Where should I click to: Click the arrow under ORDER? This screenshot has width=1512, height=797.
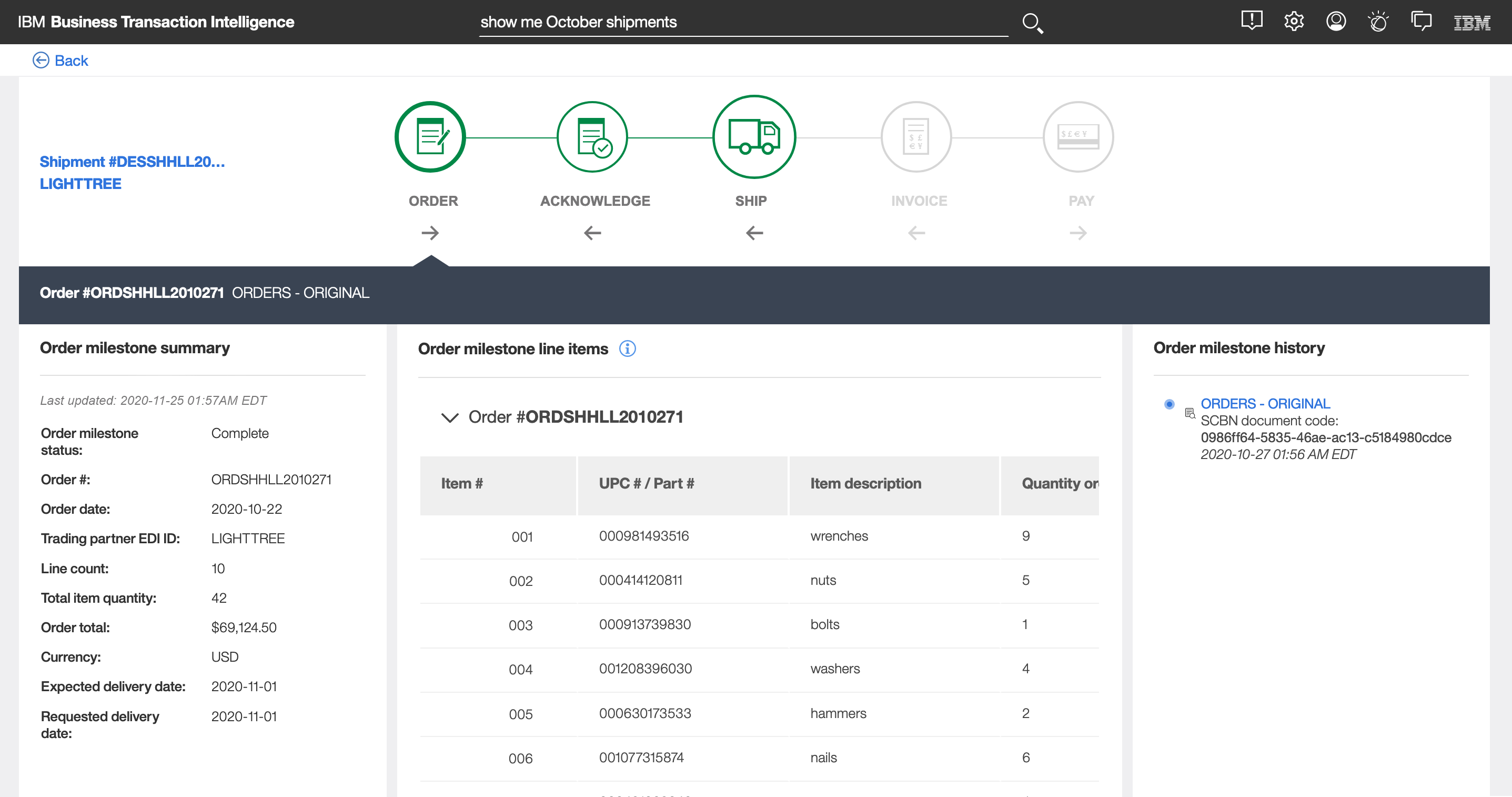[x=430, y=233]
